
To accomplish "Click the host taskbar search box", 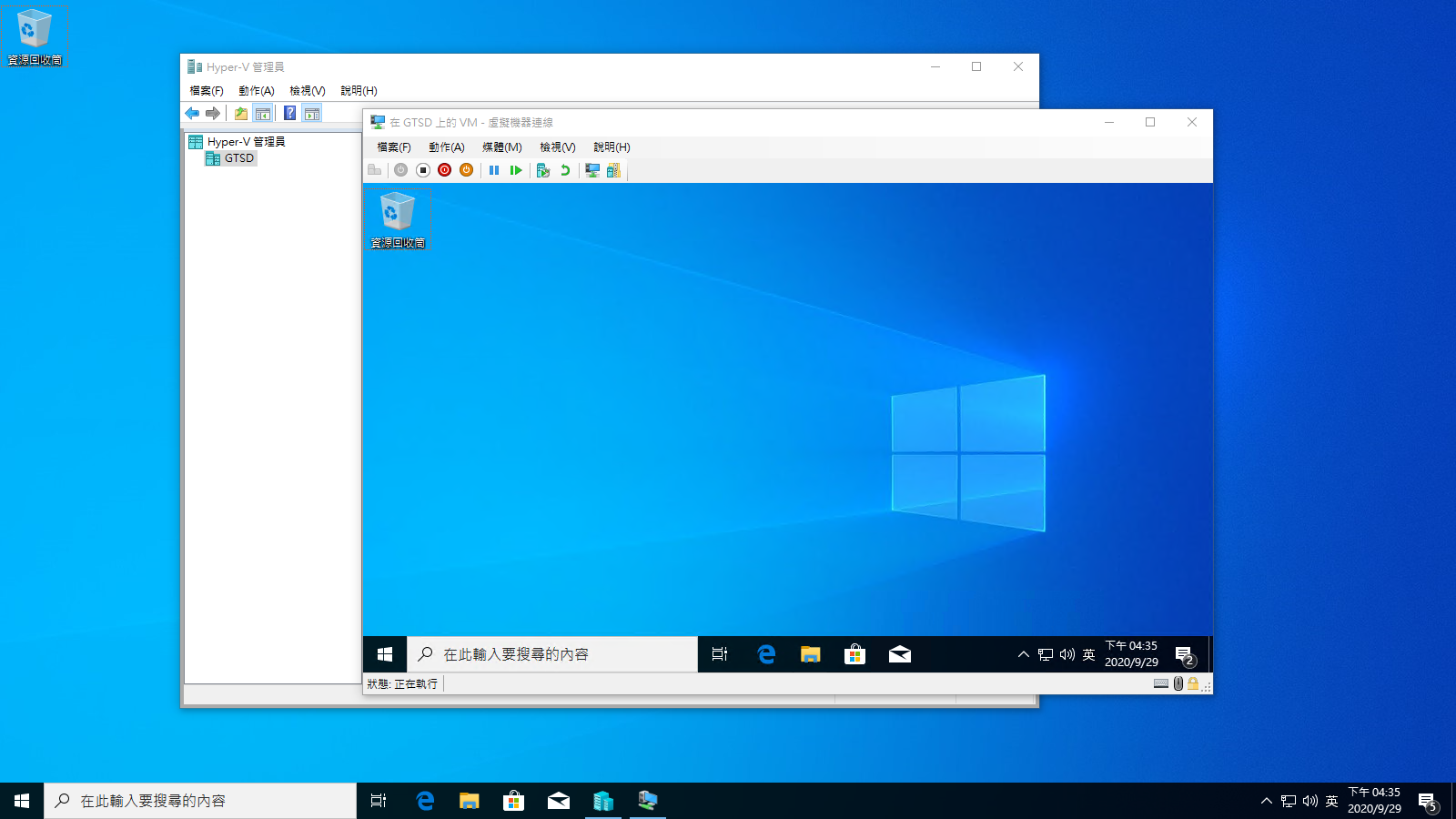I will coord(200,801).
